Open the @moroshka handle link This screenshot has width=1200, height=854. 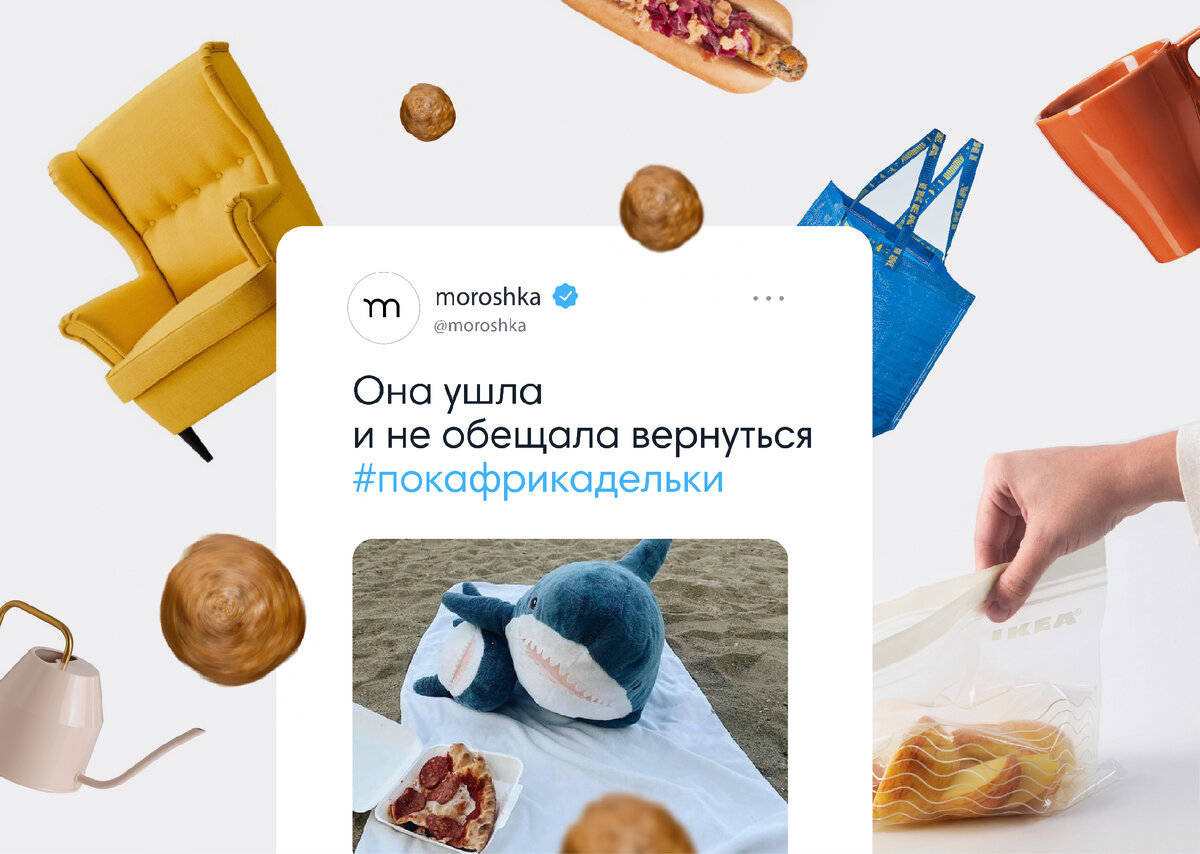(x=480, y=326)
